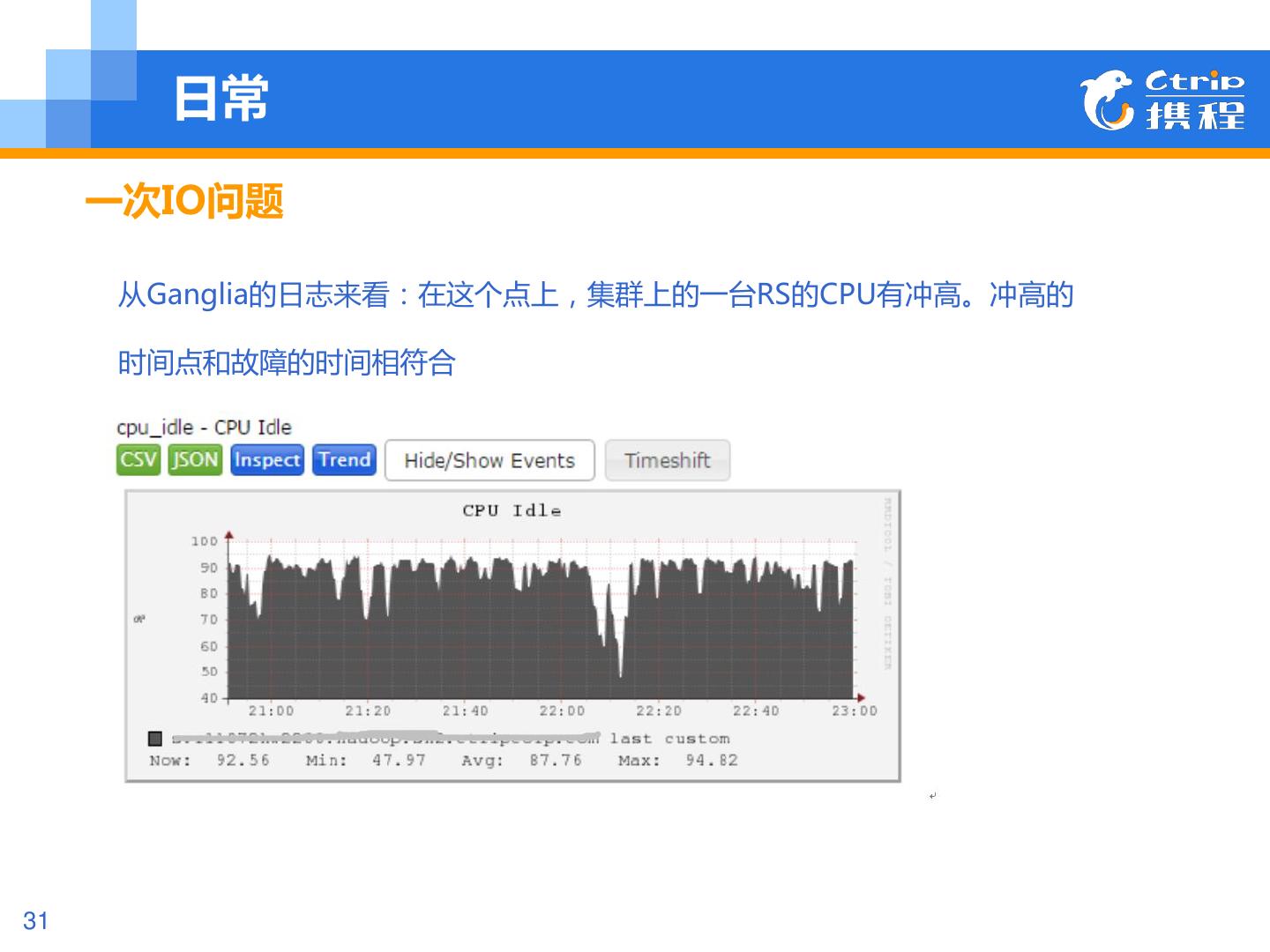Click the Min value 47.97
Viewport: 1270px width, 952px height.
399,760
